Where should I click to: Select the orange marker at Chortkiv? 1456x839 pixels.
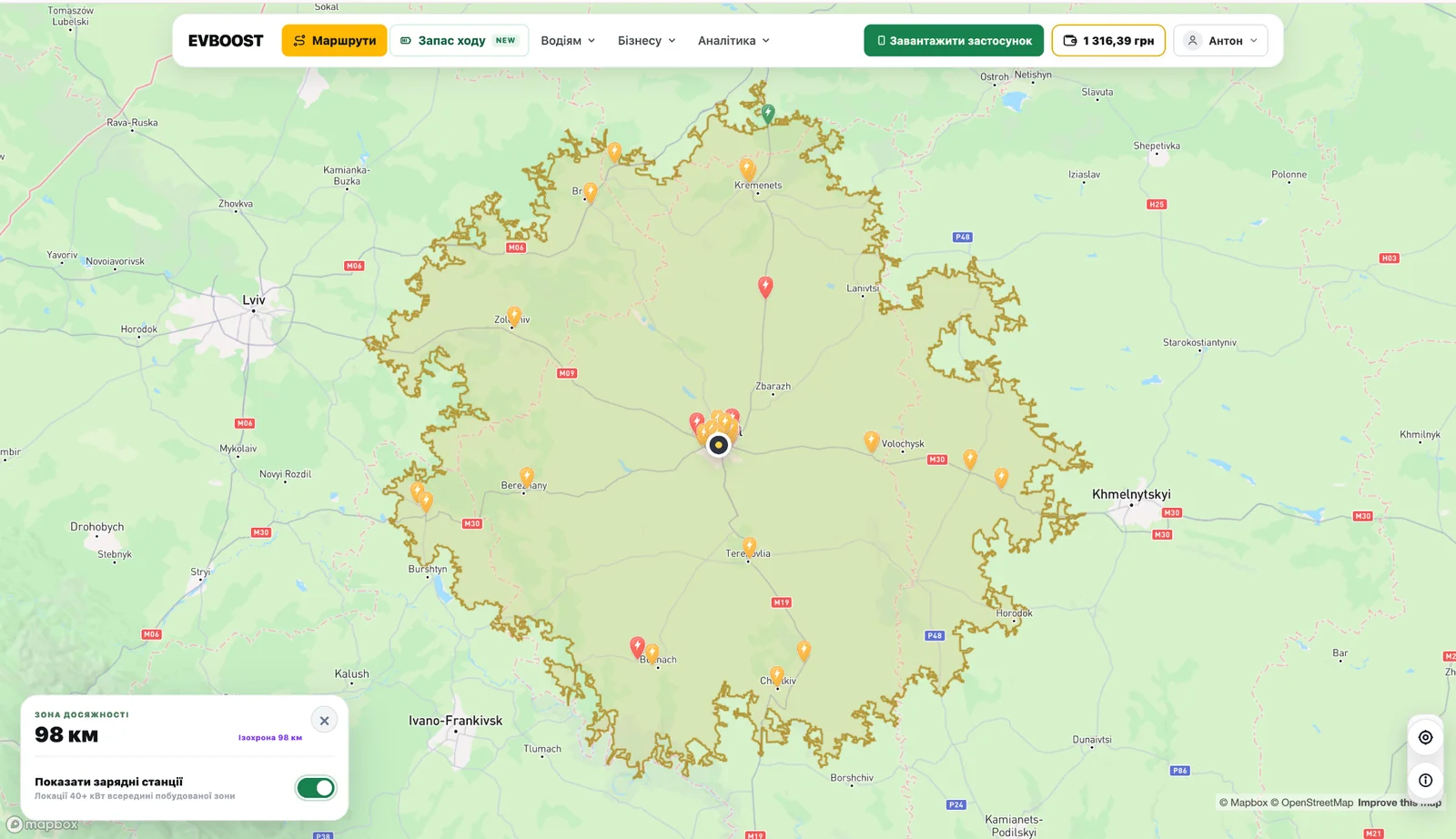[x=776, y=676]
